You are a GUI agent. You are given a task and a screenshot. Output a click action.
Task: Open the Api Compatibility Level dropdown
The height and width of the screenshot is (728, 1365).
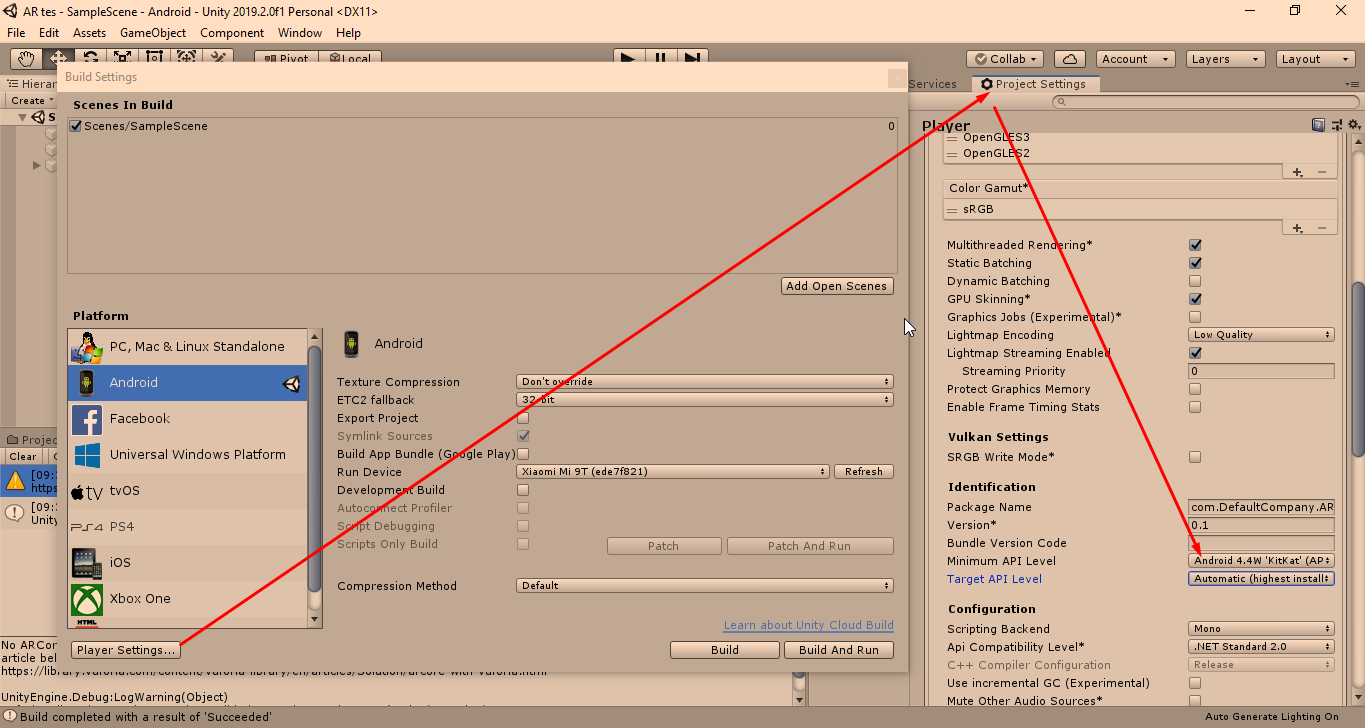click(1261, 647)
